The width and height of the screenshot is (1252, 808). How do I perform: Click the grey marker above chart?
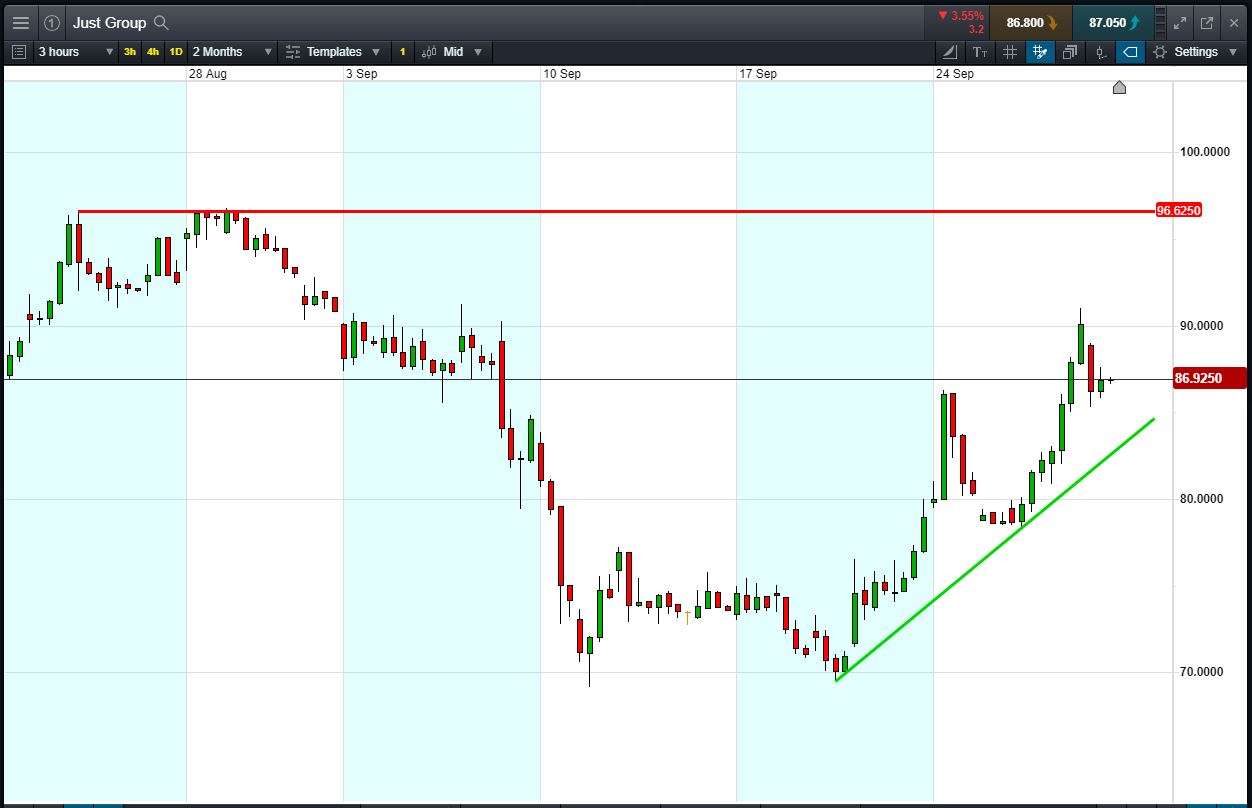[x=1119, y=88]
